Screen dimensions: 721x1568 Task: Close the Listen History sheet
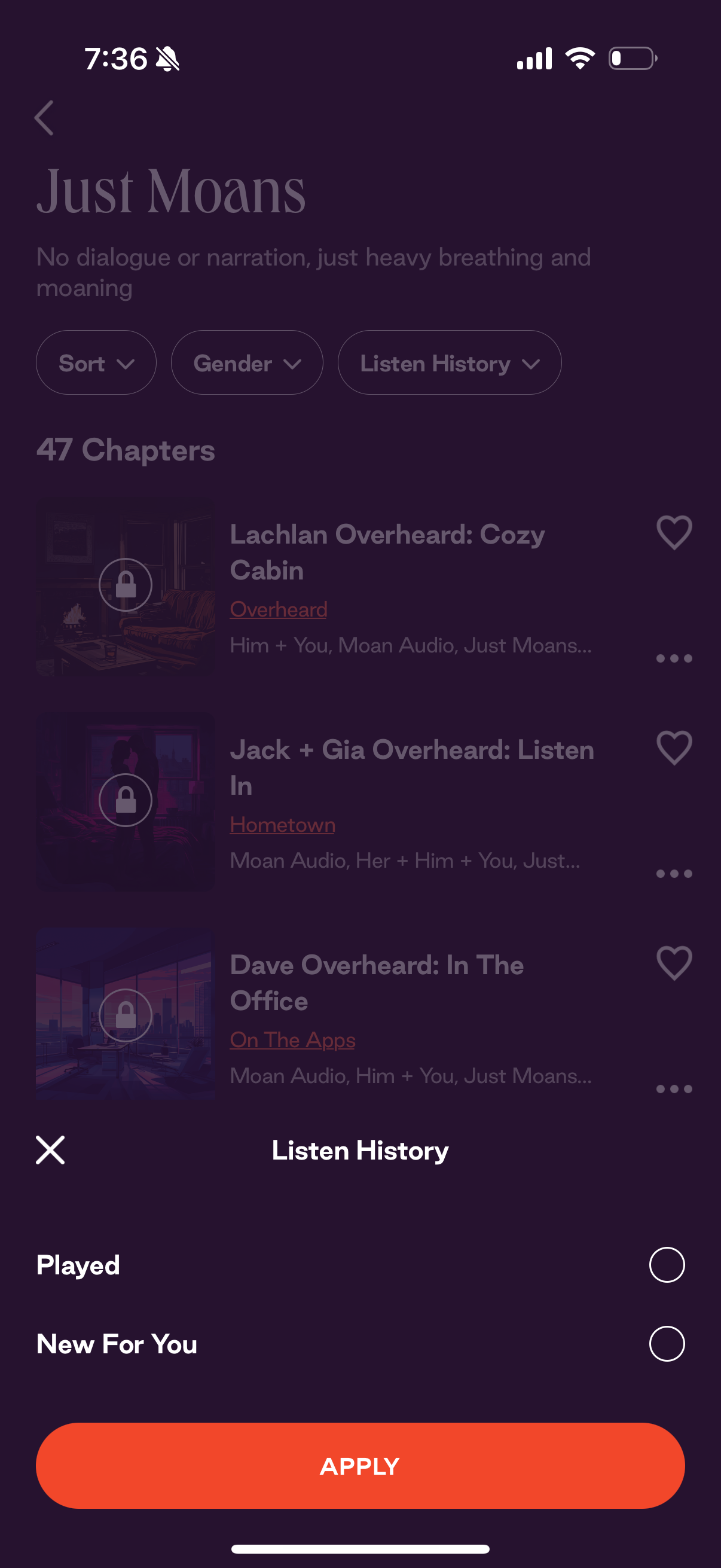(x=50, y=1150)
